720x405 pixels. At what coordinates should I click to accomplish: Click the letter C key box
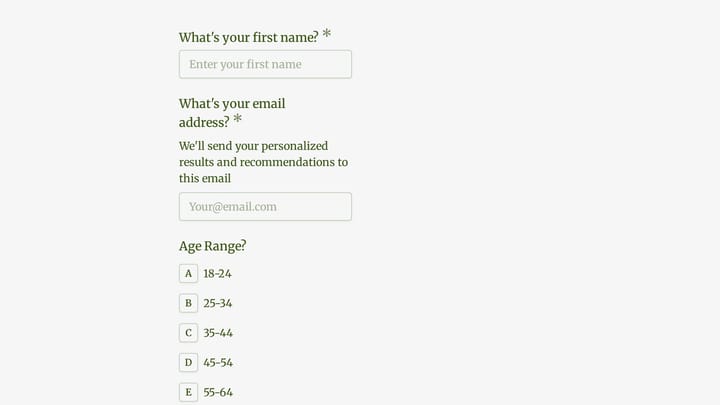[x=188, y=333]
